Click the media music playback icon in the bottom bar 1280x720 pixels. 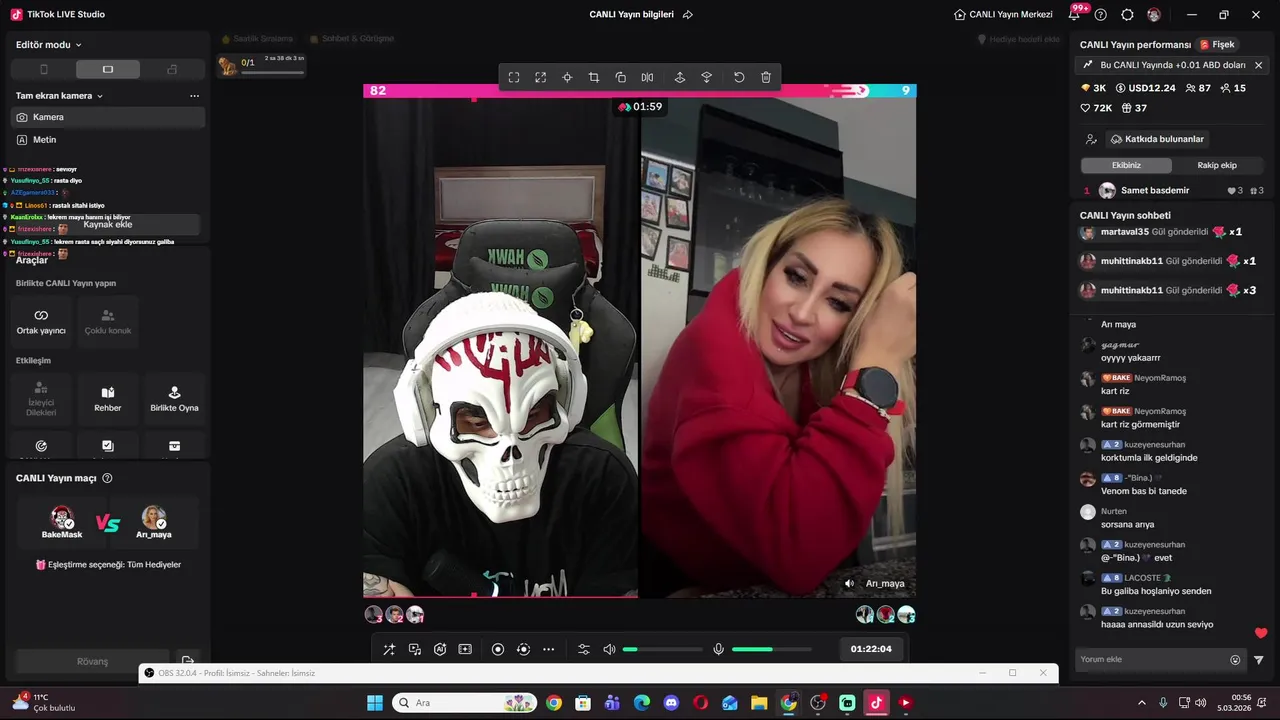pyautogui.click(x=415, y=649)
